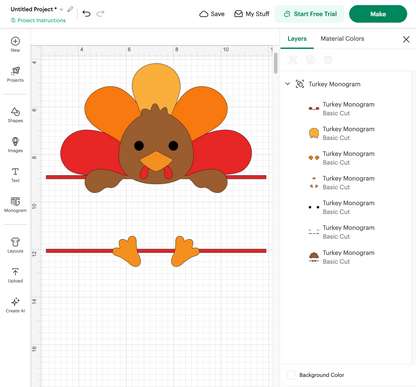Open the Images library icon

pos(15,141)
